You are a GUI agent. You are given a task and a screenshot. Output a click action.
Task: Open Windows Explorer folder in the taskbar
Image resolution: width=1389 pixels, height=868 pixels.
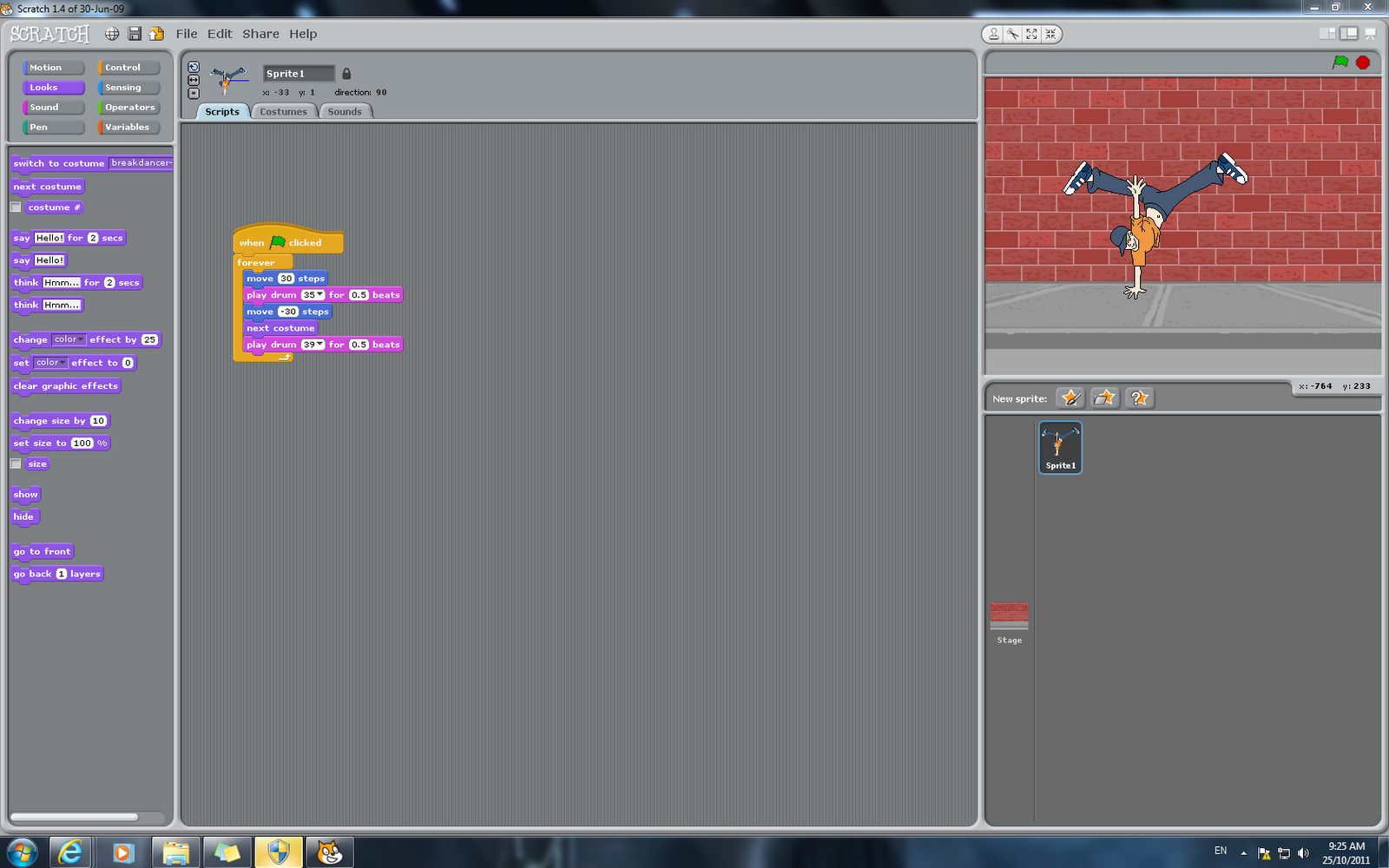tap(176, 852)
